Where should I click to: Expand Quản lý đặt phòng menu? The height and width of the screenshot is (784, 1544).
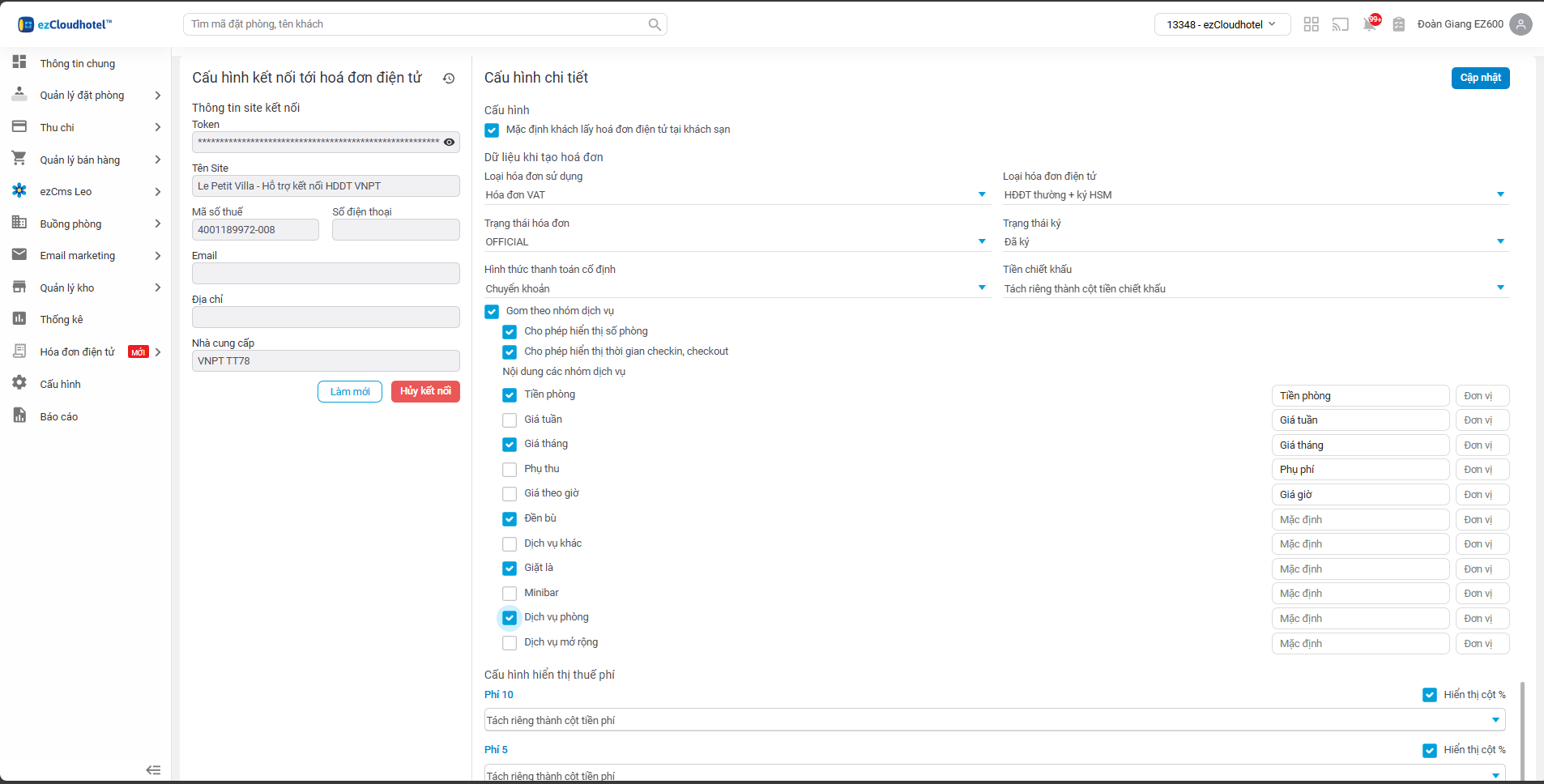pos(82,96)
